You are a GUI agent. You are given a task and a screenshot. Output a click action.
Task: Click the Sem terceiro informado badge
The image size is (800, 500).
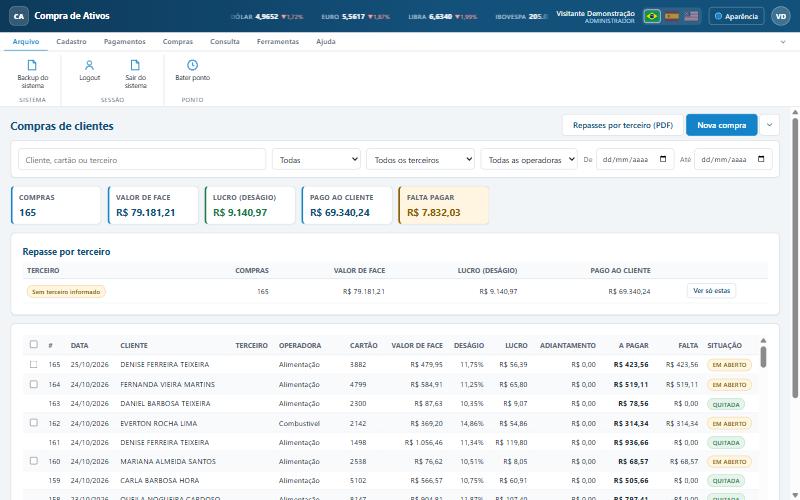point(66,292)
